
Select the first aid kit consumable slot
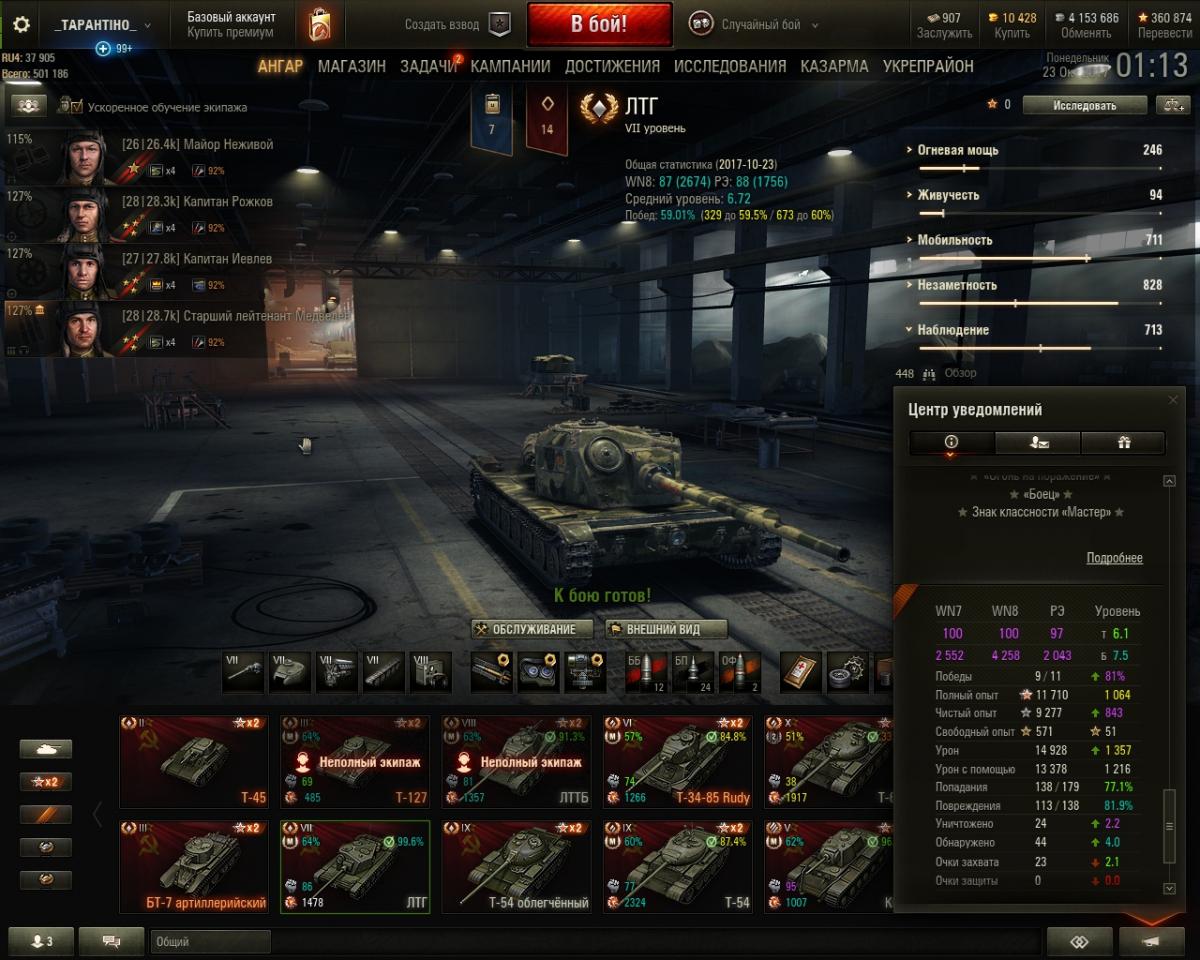coord(800,671)
